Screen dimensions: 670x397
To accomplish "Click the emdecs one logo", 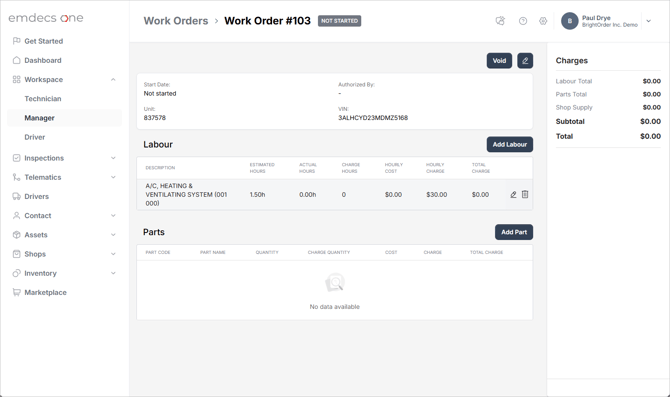I will coord(46,18).
